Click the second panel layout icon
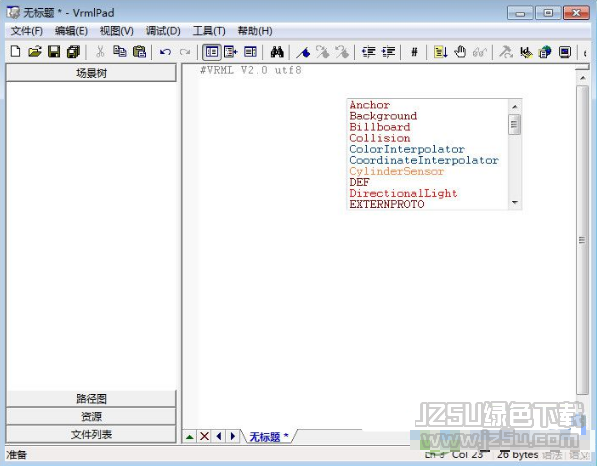597x466 pixels. point(231,51)
